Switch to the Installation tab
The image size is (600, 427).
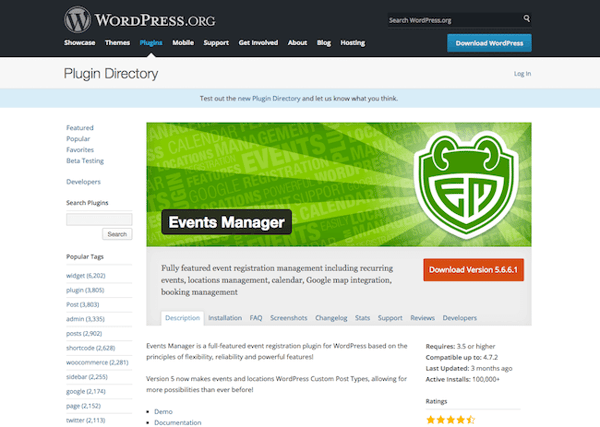[x=225, y=318]
